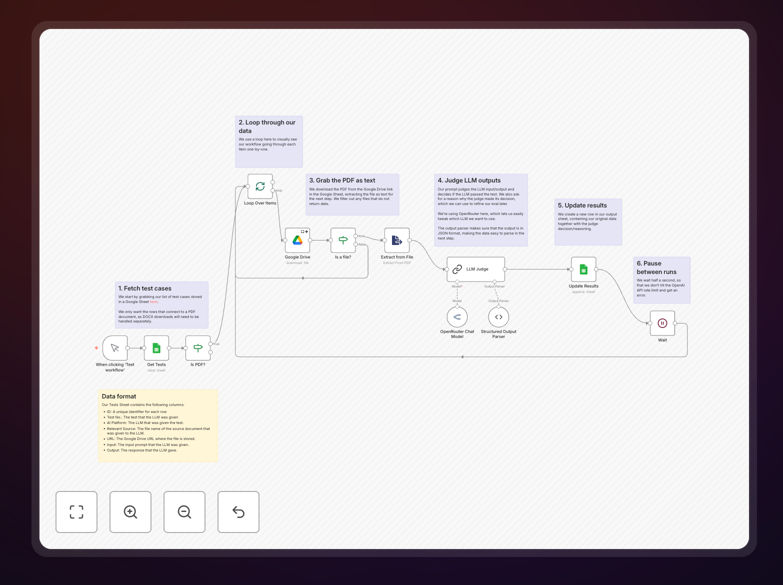Screen dimensions: 783x585
Task: Select the Extract from File node
Action: tap(397, 240)
